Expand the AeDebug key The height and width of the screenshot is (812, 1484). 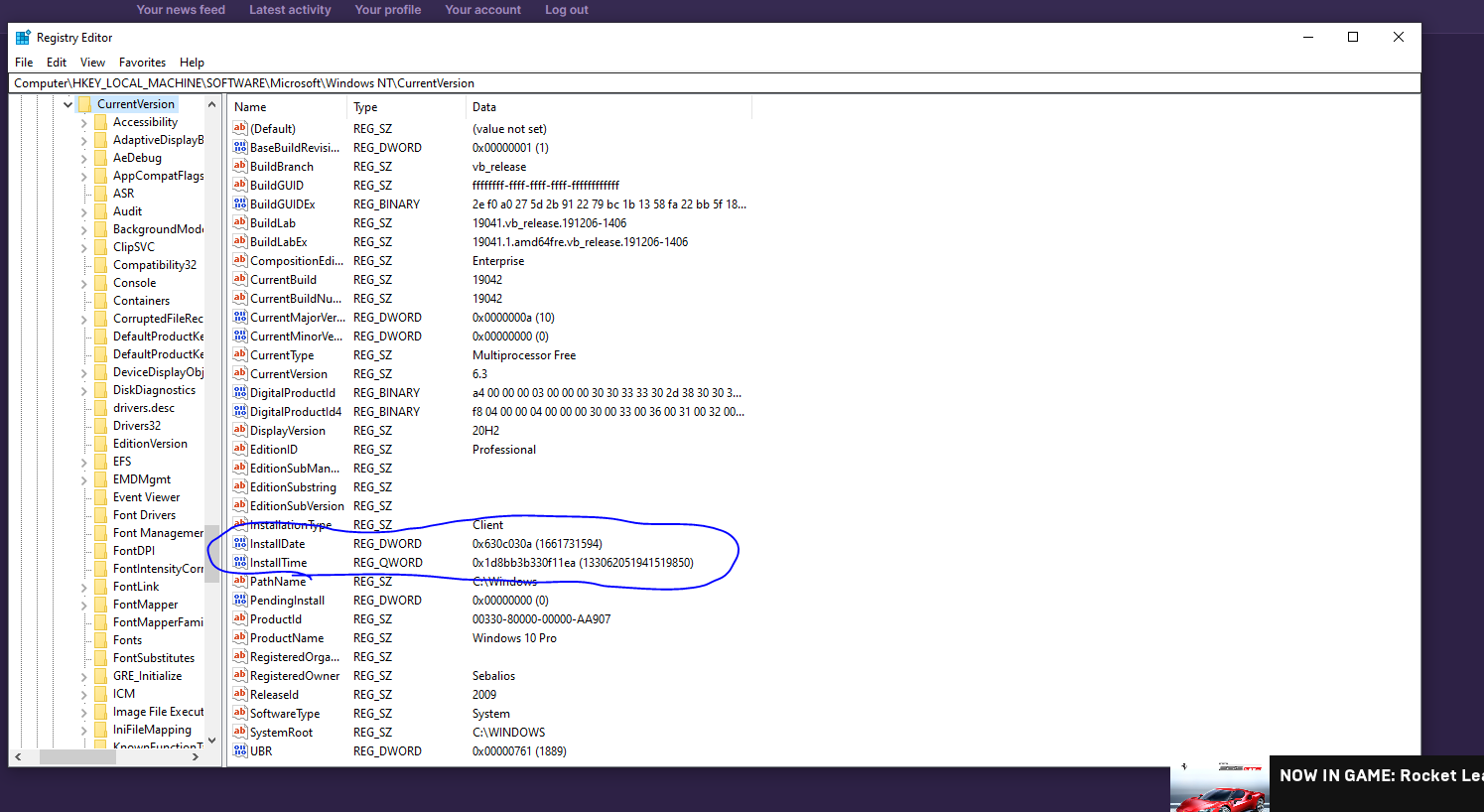click(83, 158)
